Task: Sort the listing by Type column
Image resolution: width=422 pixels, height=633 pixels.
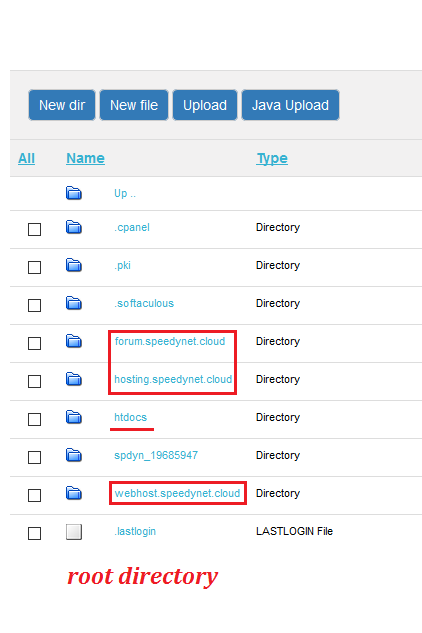Action: click(272, 158)
